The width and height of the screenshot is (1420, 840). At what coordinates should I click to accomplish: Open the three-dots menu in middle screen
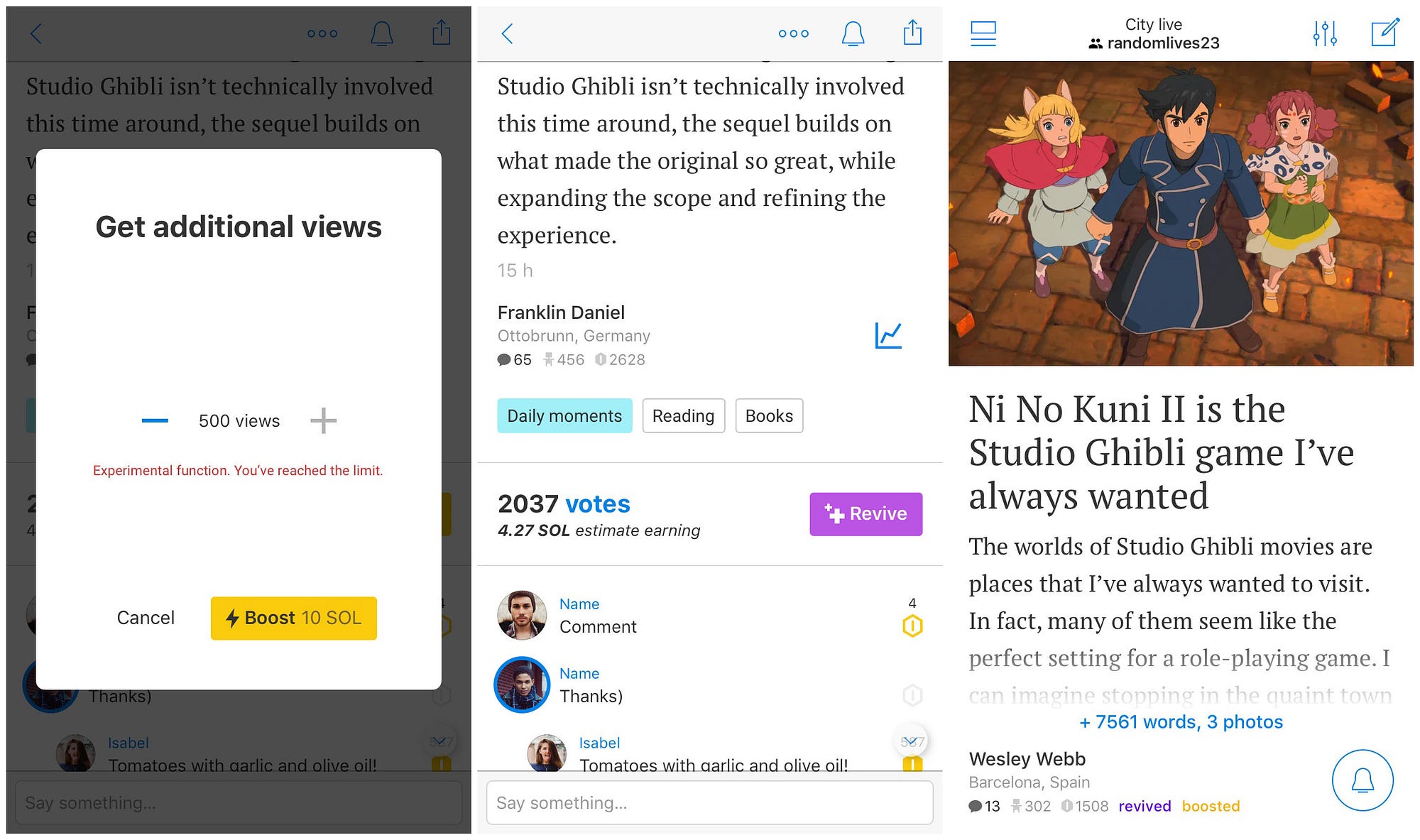(x=793, y=33)
